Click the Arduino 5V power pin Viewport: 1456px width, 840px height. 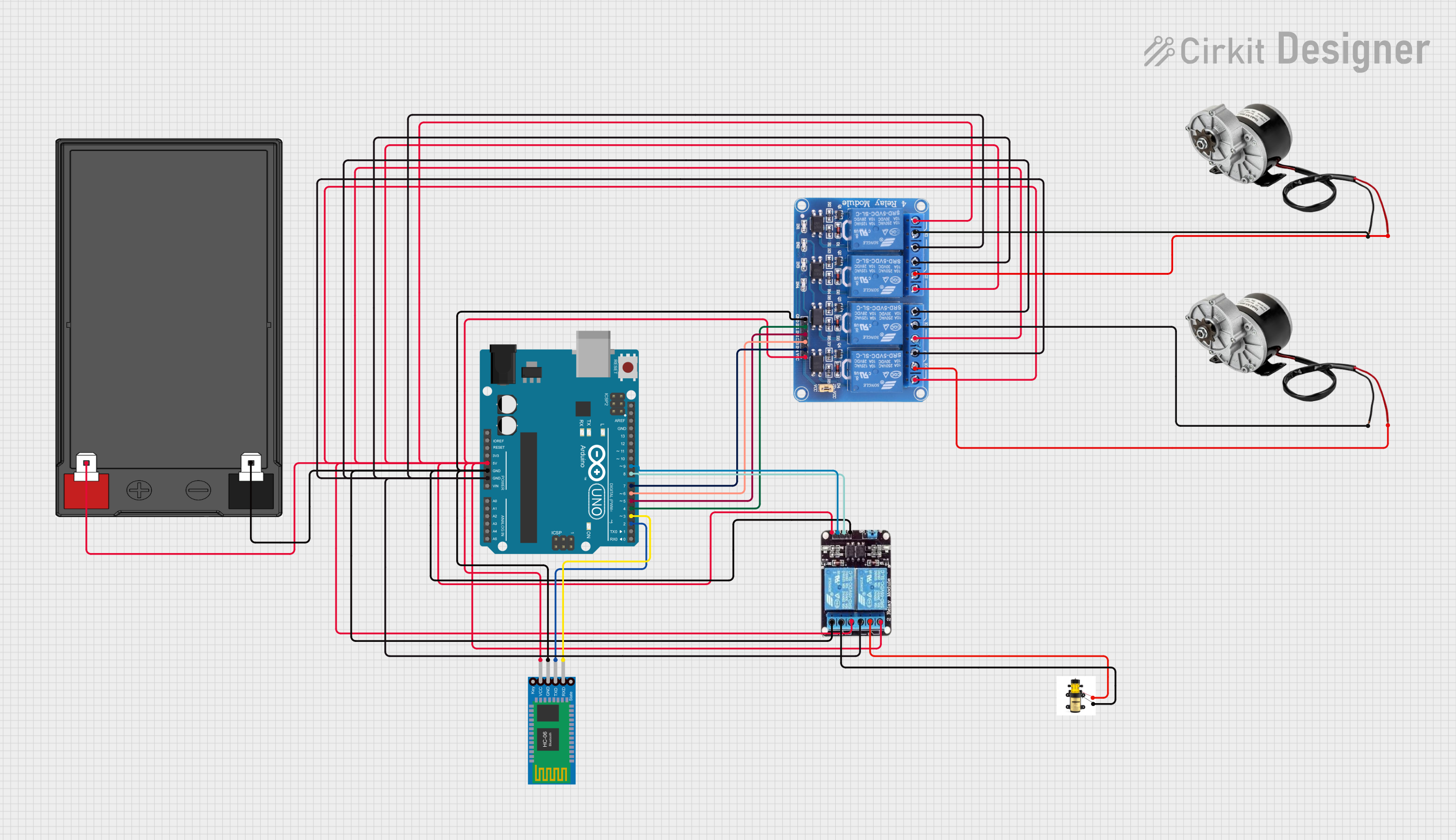(487, 463)
